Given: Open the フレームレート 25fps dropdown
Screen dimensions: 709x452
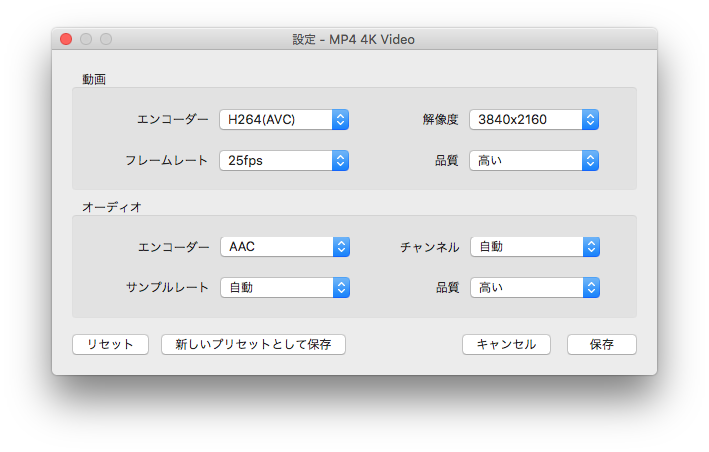Looking at the screenshot, I should pos(284,160).
